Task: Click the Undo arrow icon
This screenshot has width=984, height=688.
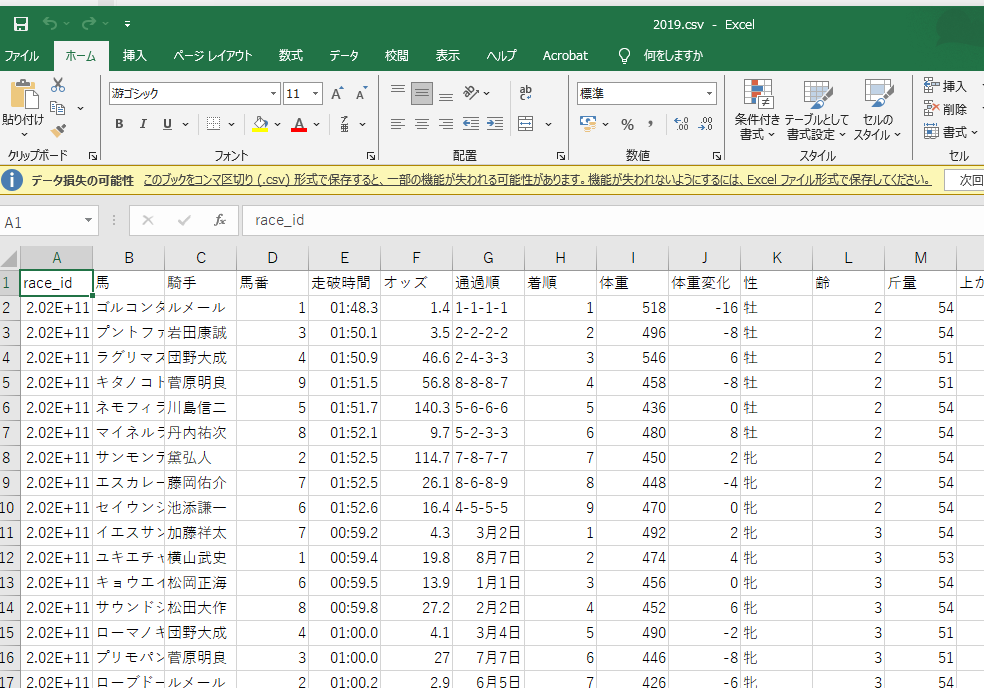Action: [50, 24]
